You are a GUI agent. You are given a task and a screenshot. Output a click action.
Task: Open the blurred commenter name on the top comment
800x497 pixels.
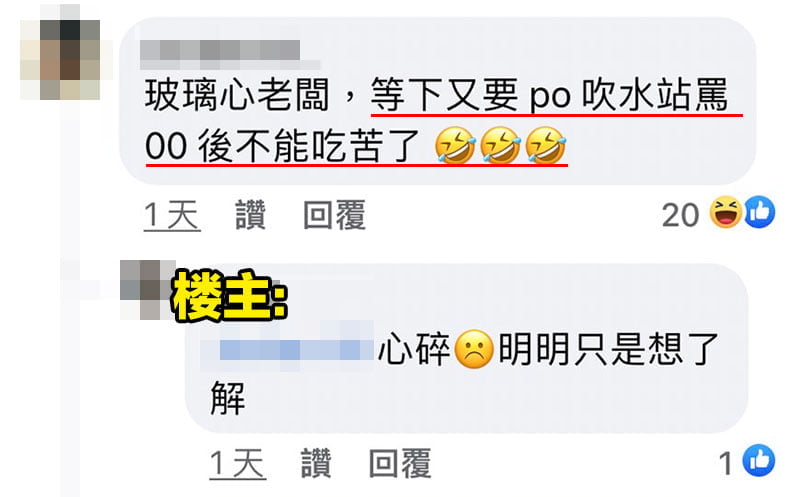(230, 54)
